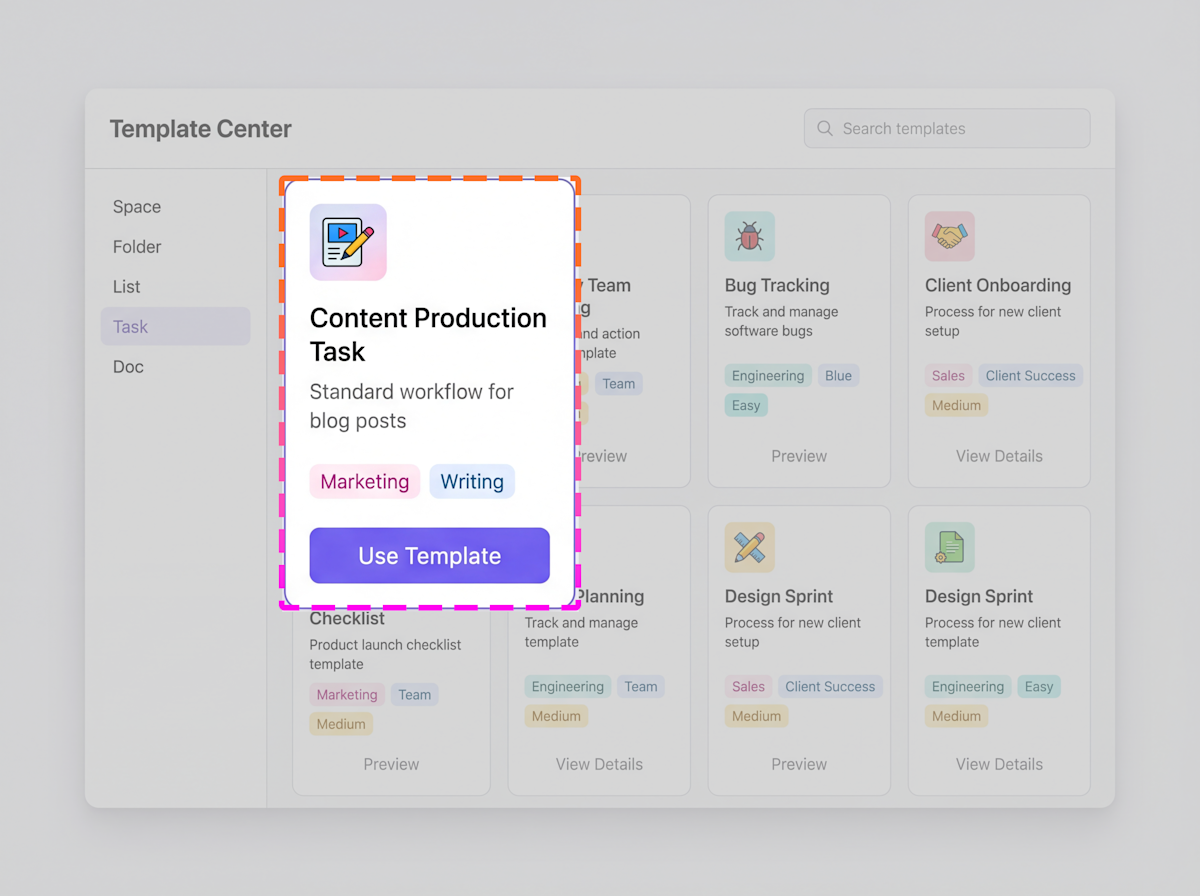
Task: Click Engineering tag on the Planning card
Action: coord(568,687)
